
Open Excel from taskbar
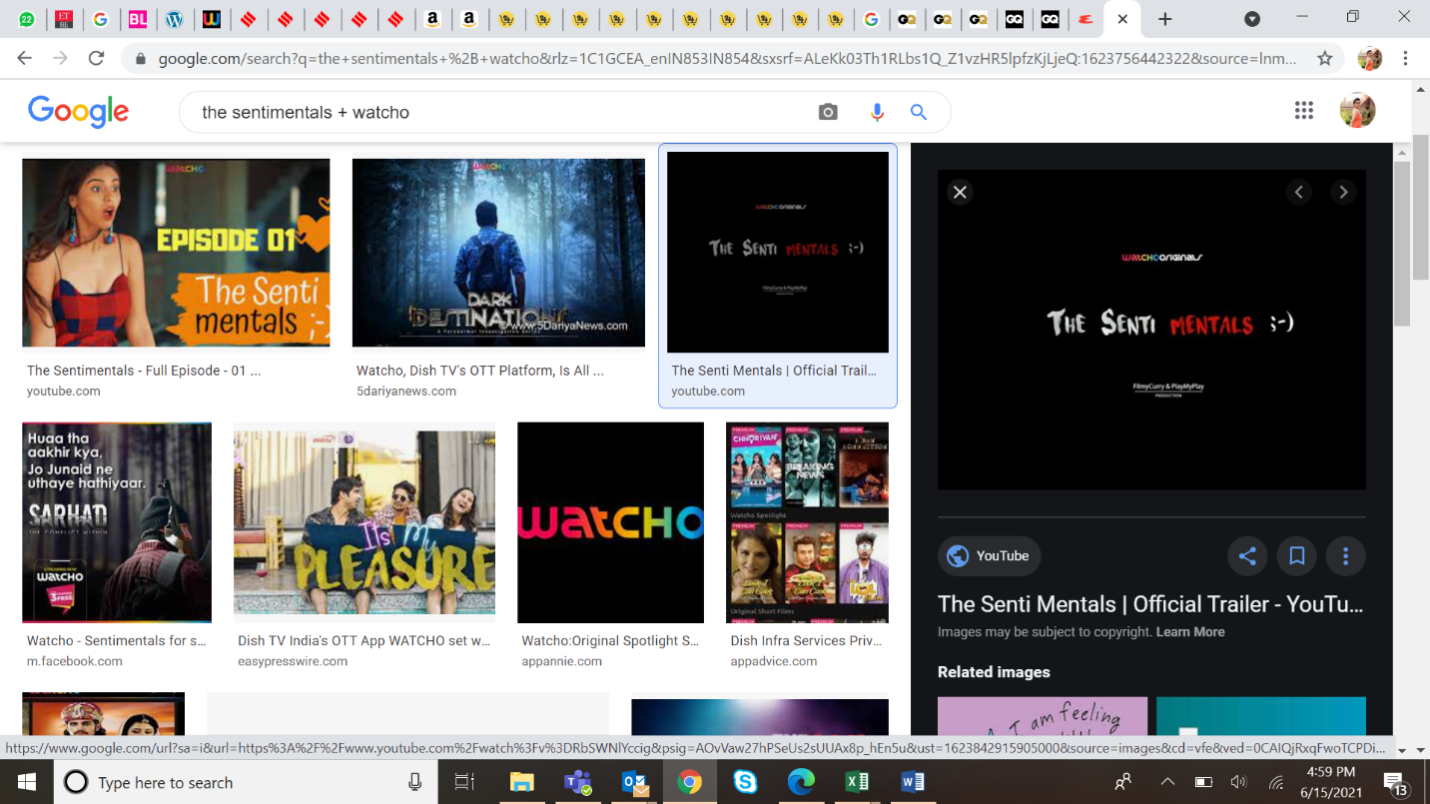[857, 782]
